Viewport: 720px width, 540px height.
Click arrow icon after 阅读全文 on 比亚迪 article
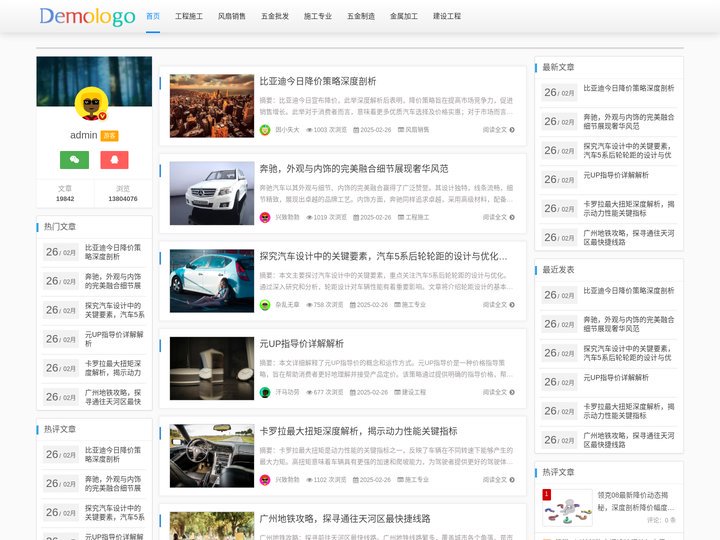(512, 130)
